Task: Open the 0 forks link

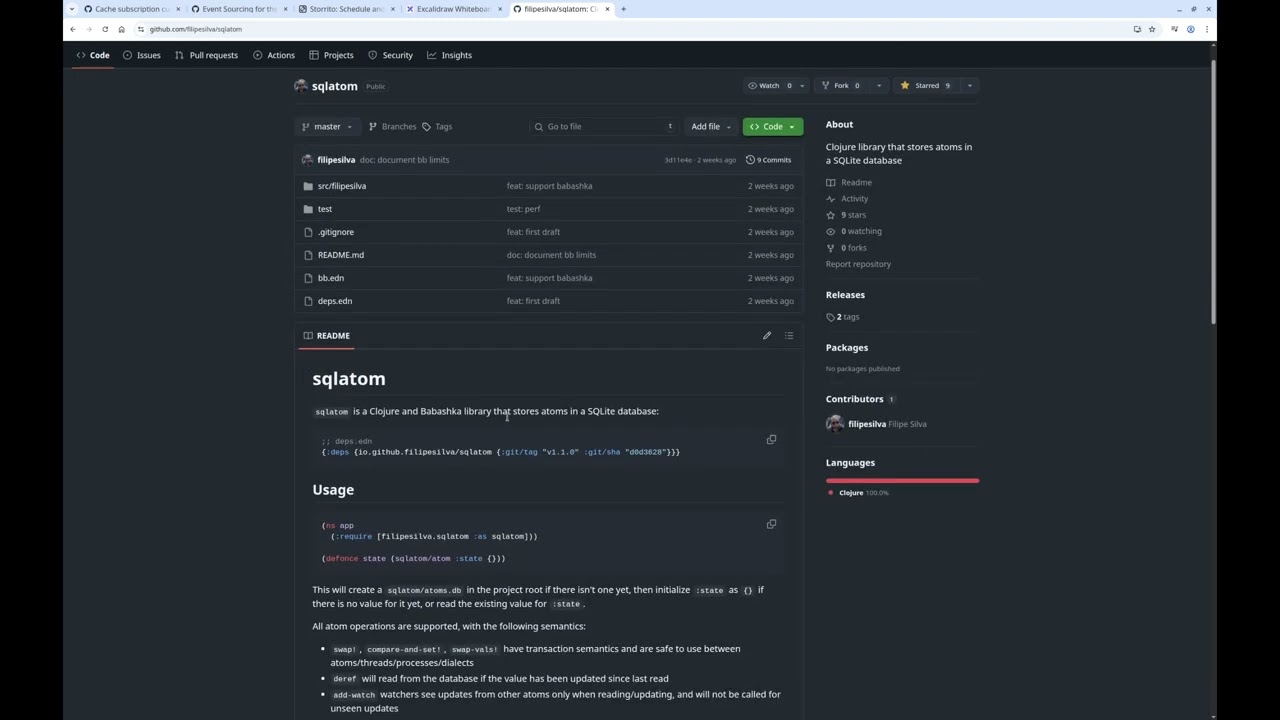Action: coord(846,248)
